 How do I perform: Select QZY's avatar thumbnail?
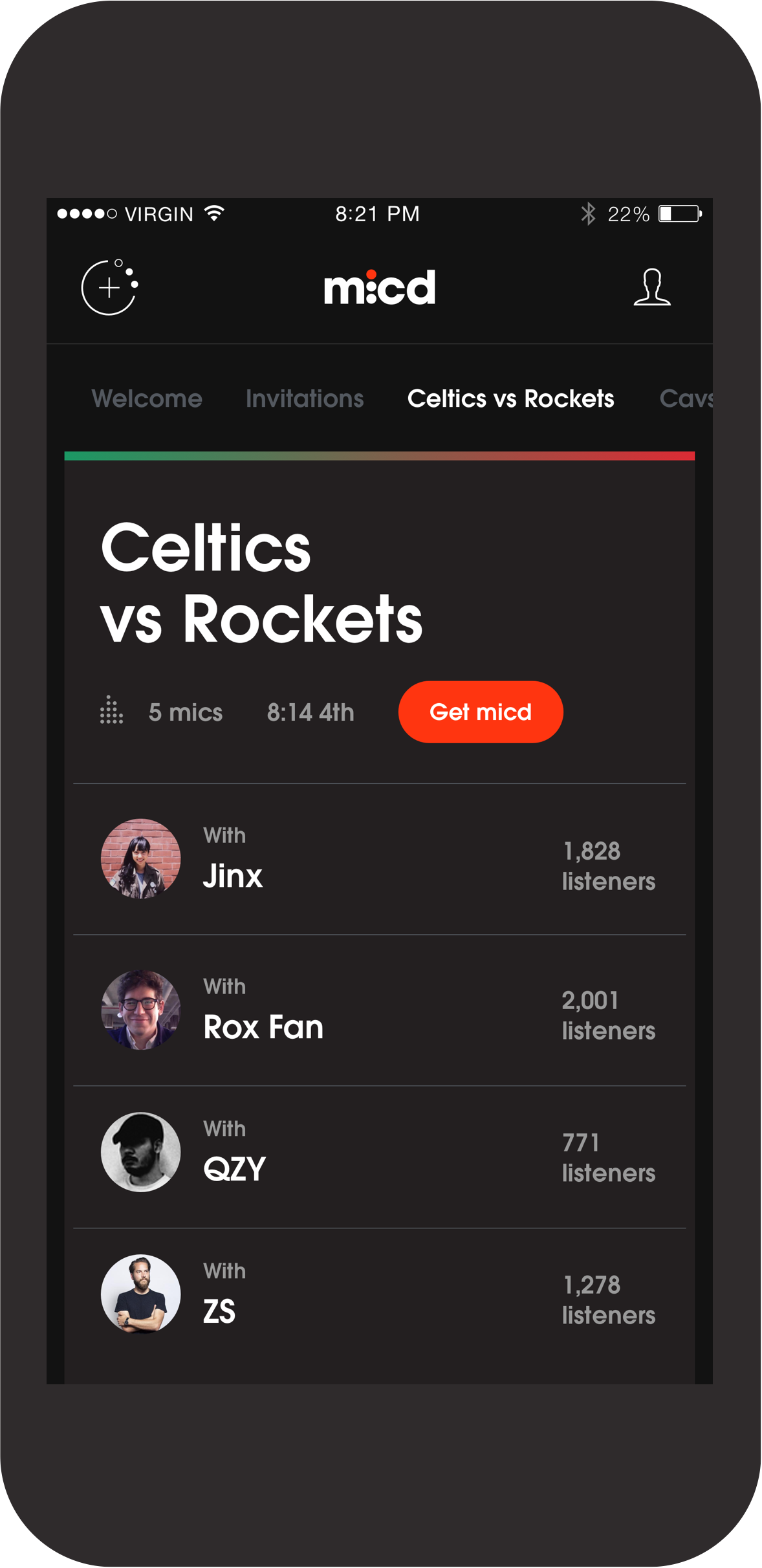141,1152
